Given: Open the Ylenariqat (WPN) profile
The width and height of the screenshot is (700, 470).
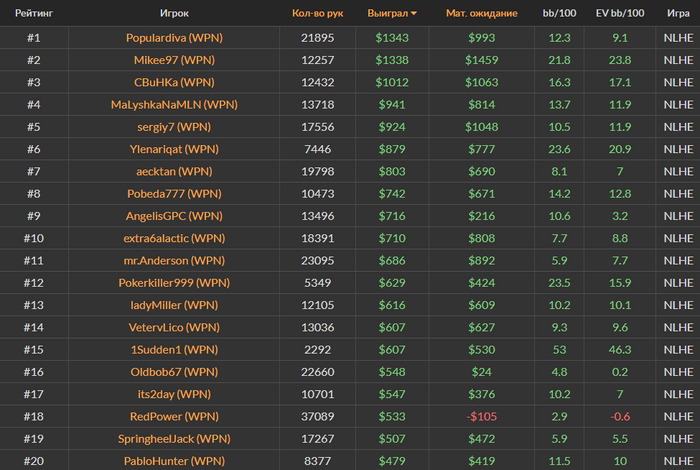Looking at the screenshot, I should (x=174, y=149).
